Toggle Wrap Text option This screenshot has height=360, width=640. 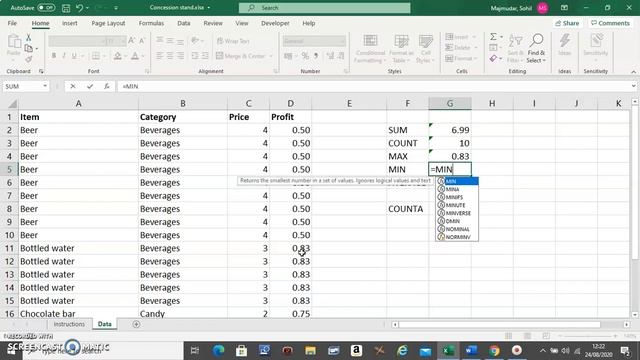[x=233, y=41]
